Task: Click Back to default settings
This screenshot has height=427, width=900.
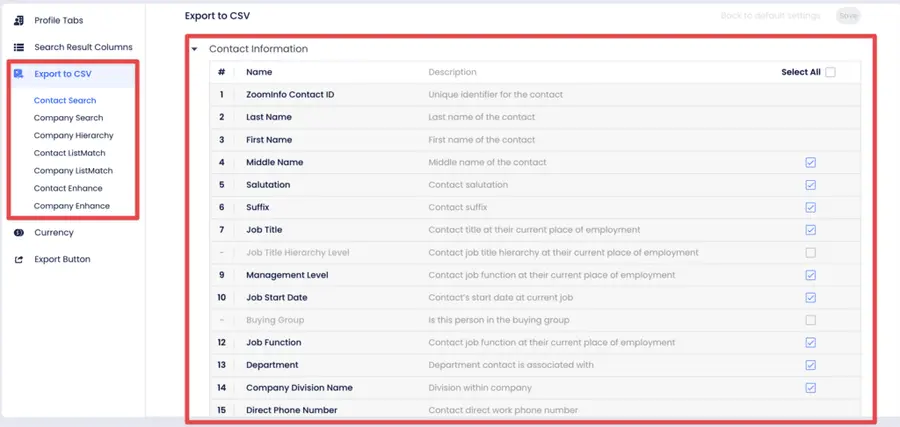Action: point(770,15)
